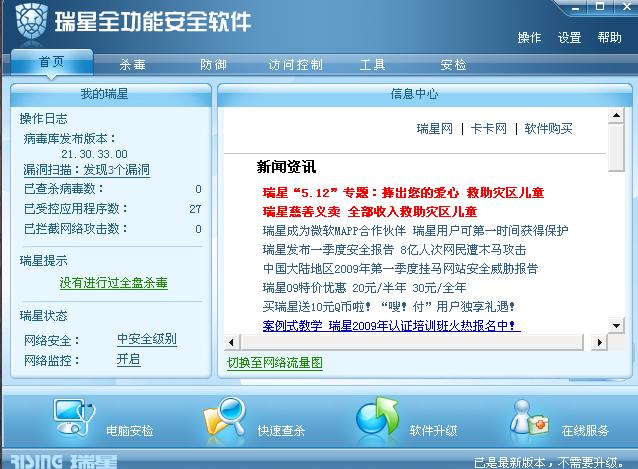The width and height of the screenshot is (638, 469).
Task: Click the 中安全级别 network security link
Action: pos(147,339)
